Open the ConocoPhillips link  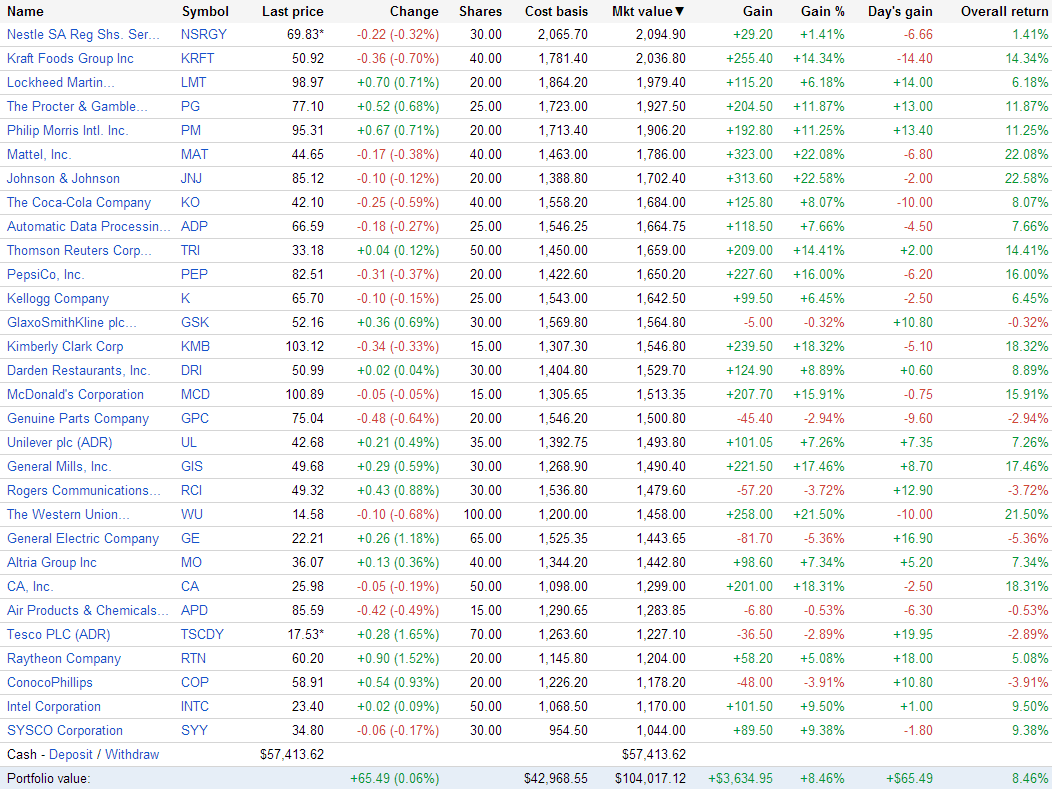click(50, 682)
